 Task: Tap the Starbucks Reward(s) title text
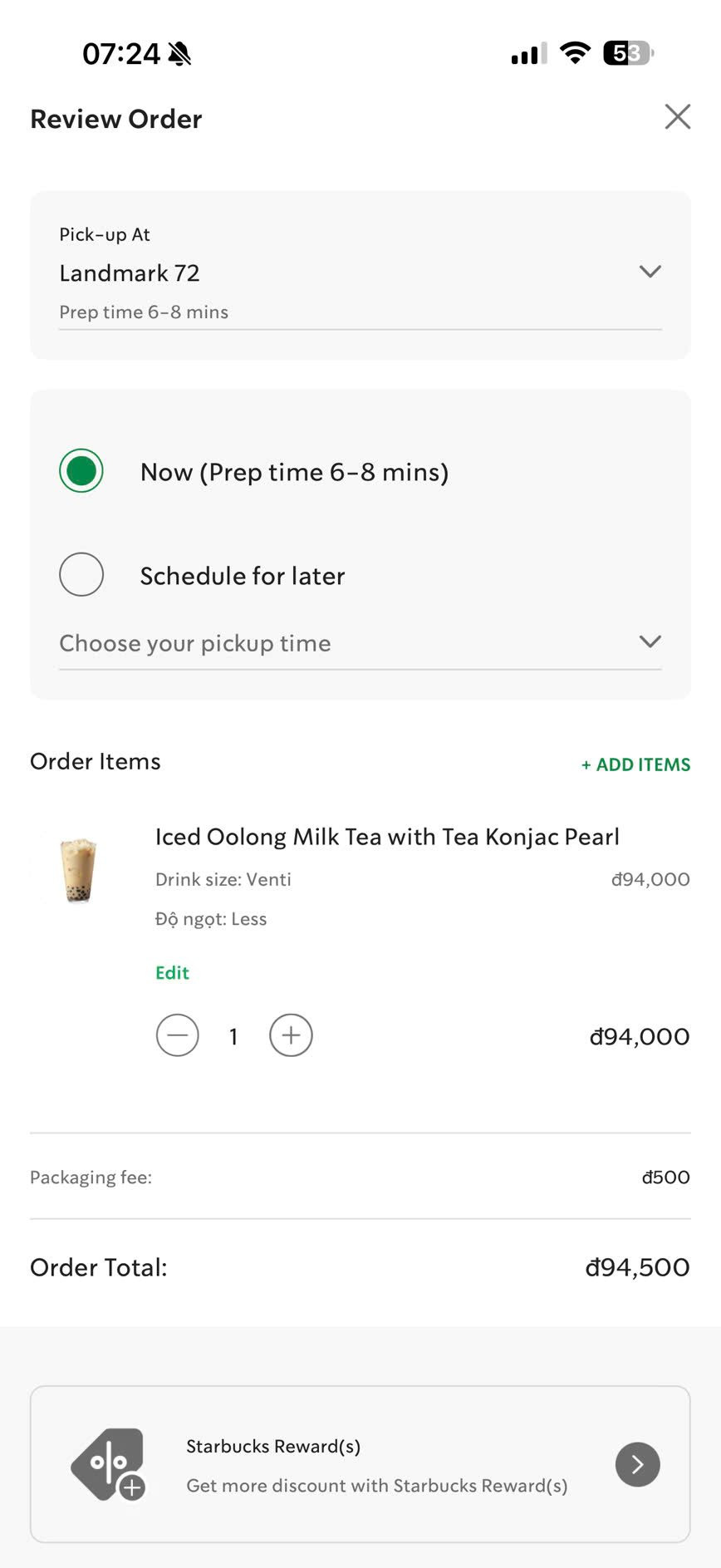pyautogui.click(x=273, y=1447)
